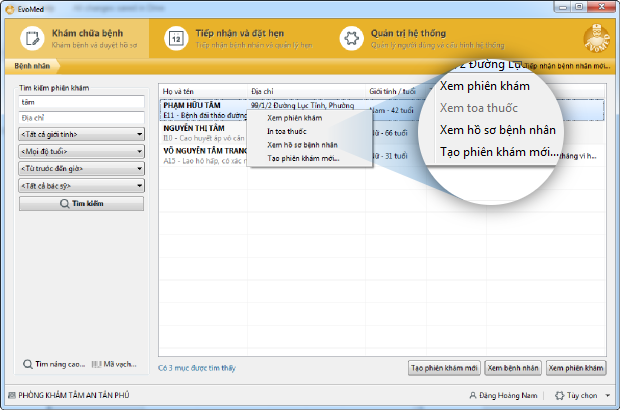Click the 31 tuổi cell

(x=389, y=156)
